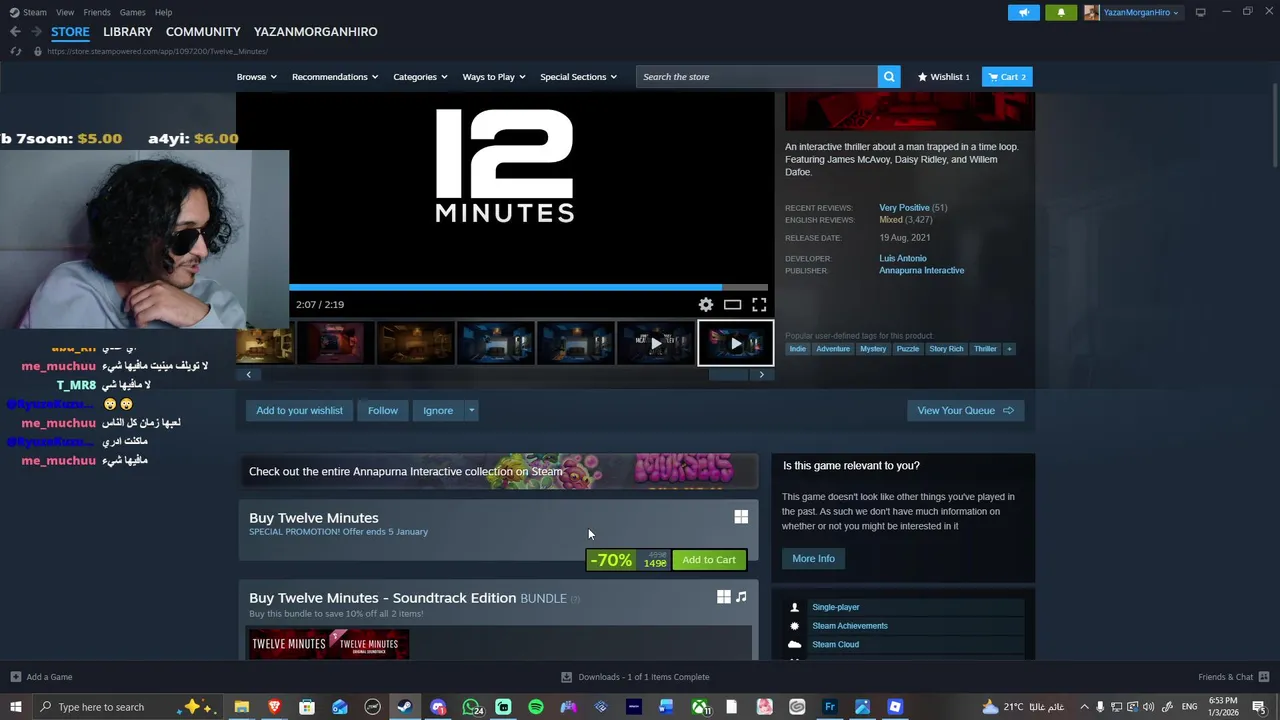Expand the Recommendations dropdown
Screen dimensions: 1280x720
tap(335, 77)
